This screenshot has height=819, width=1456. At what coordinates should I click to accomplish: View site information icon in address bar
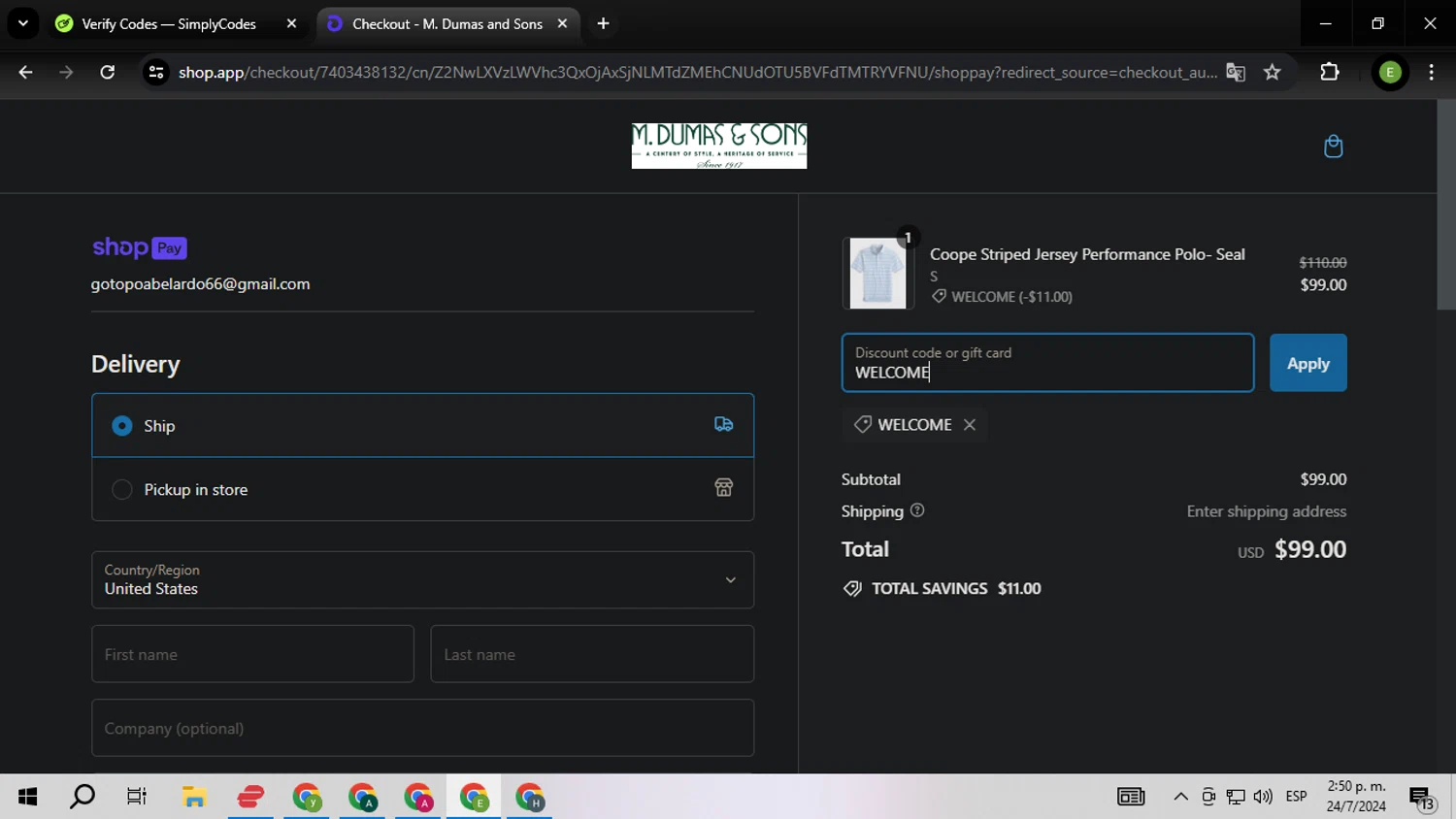(x=156, y=72)
